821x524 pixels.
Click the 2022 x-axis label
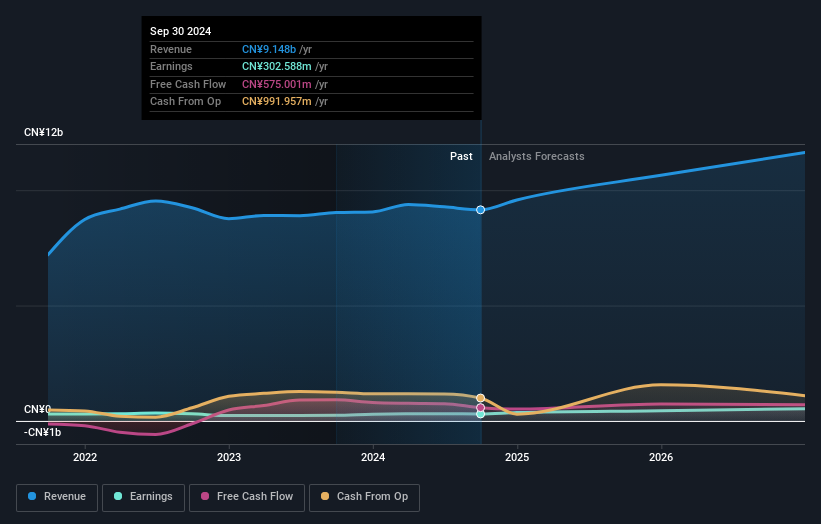pyautogui.click(x=85, y=457)
